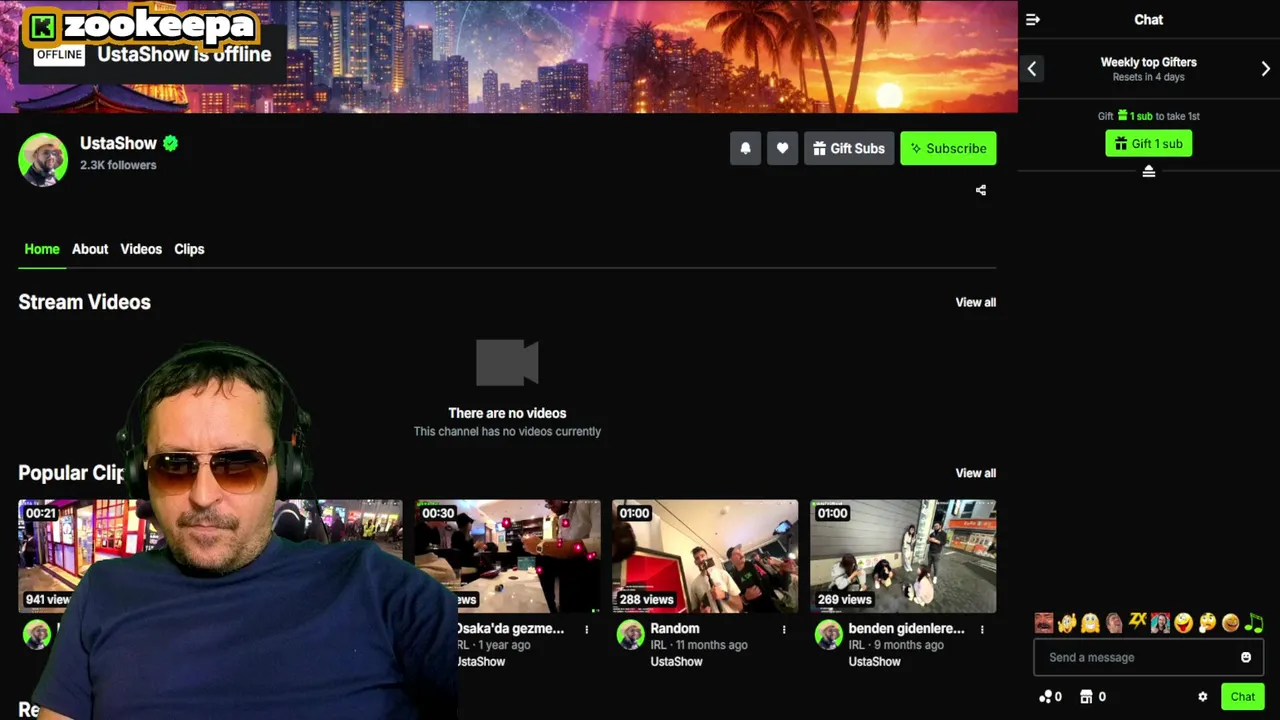Viewport: 1280px width, 720px height.
Task: Collapse the gifters panel with up arrow handle
Action: click(1149, 172)
